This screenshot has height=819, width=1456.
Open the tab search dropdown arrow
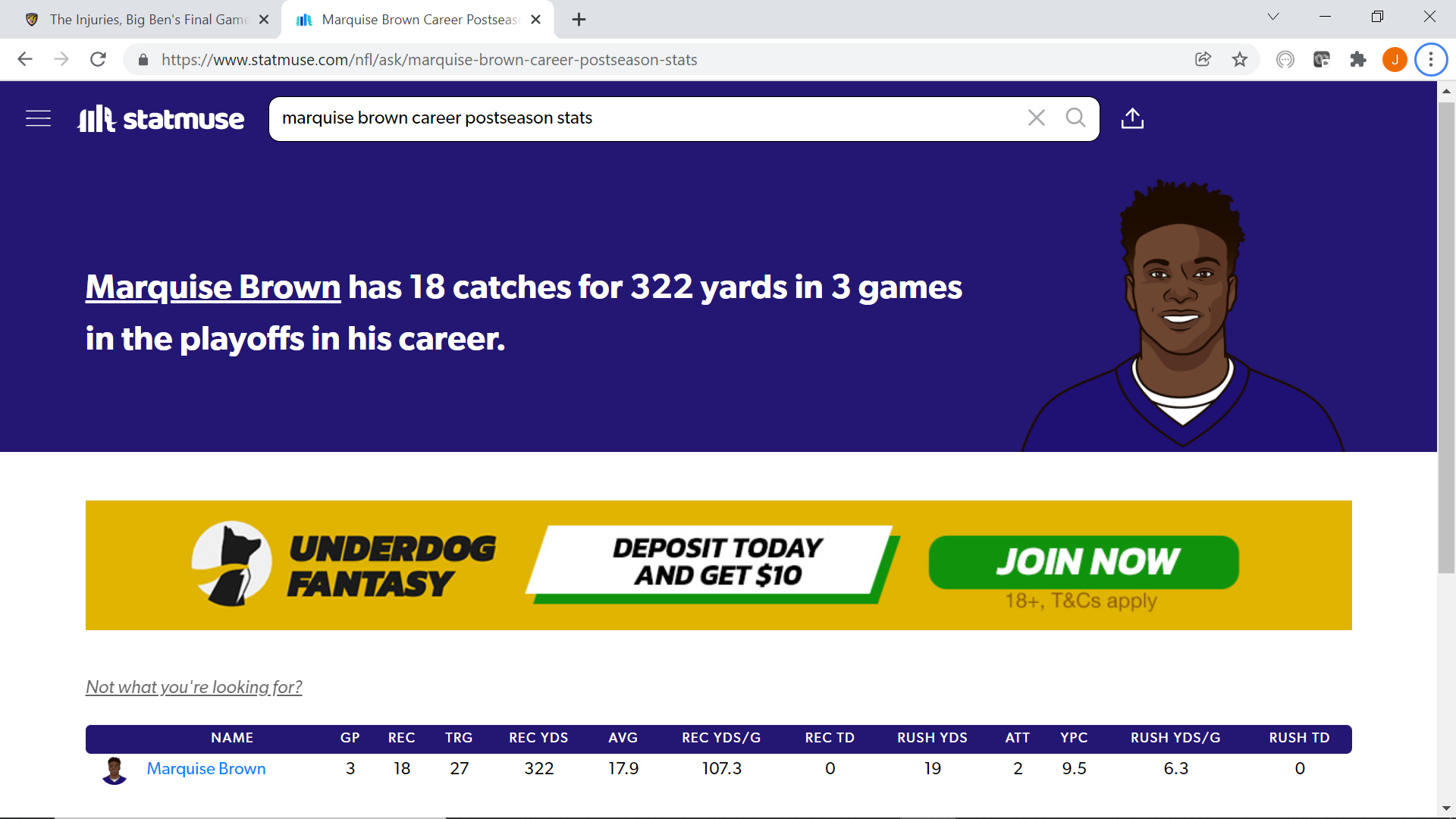click(x=1273, y=17)
